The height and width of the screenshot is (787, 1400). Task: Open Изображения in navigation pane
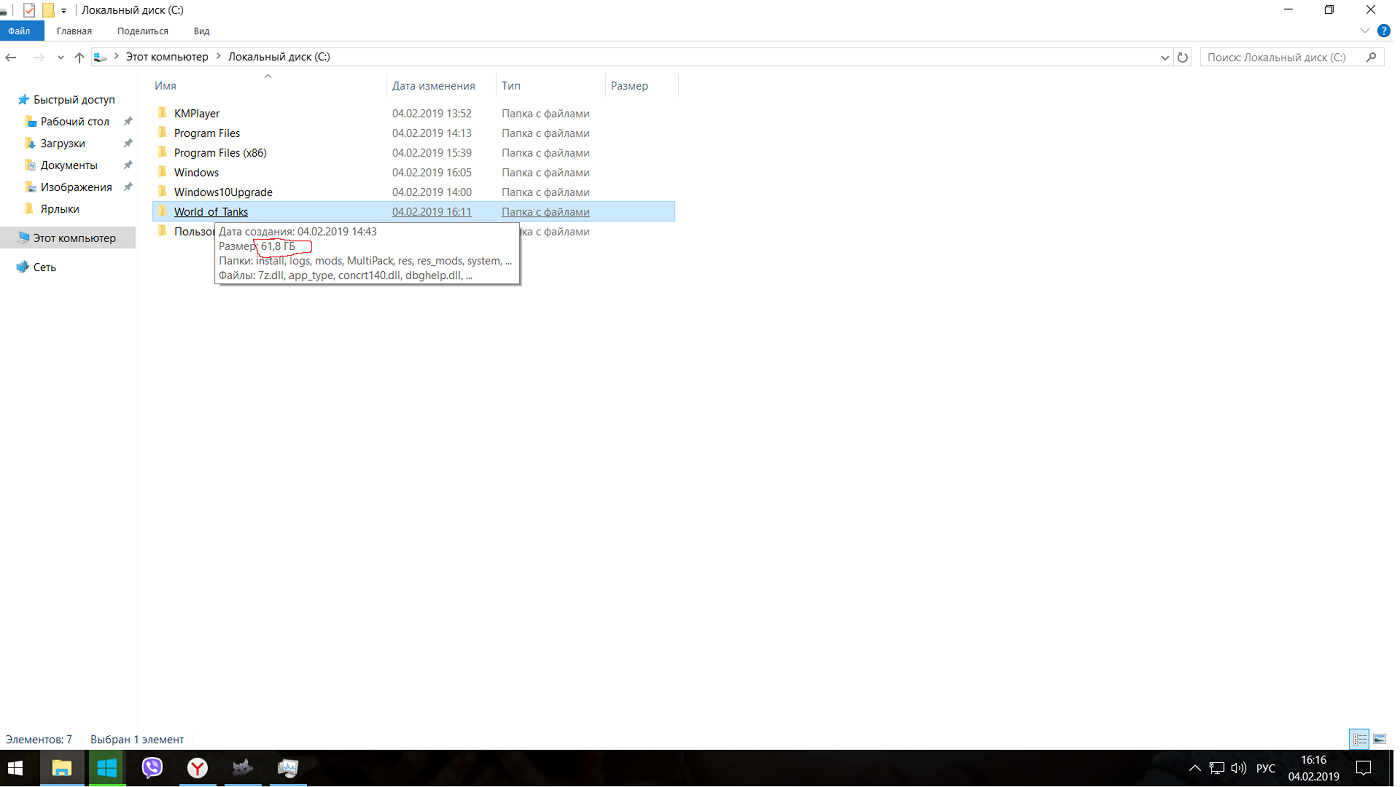click(76, 187)
